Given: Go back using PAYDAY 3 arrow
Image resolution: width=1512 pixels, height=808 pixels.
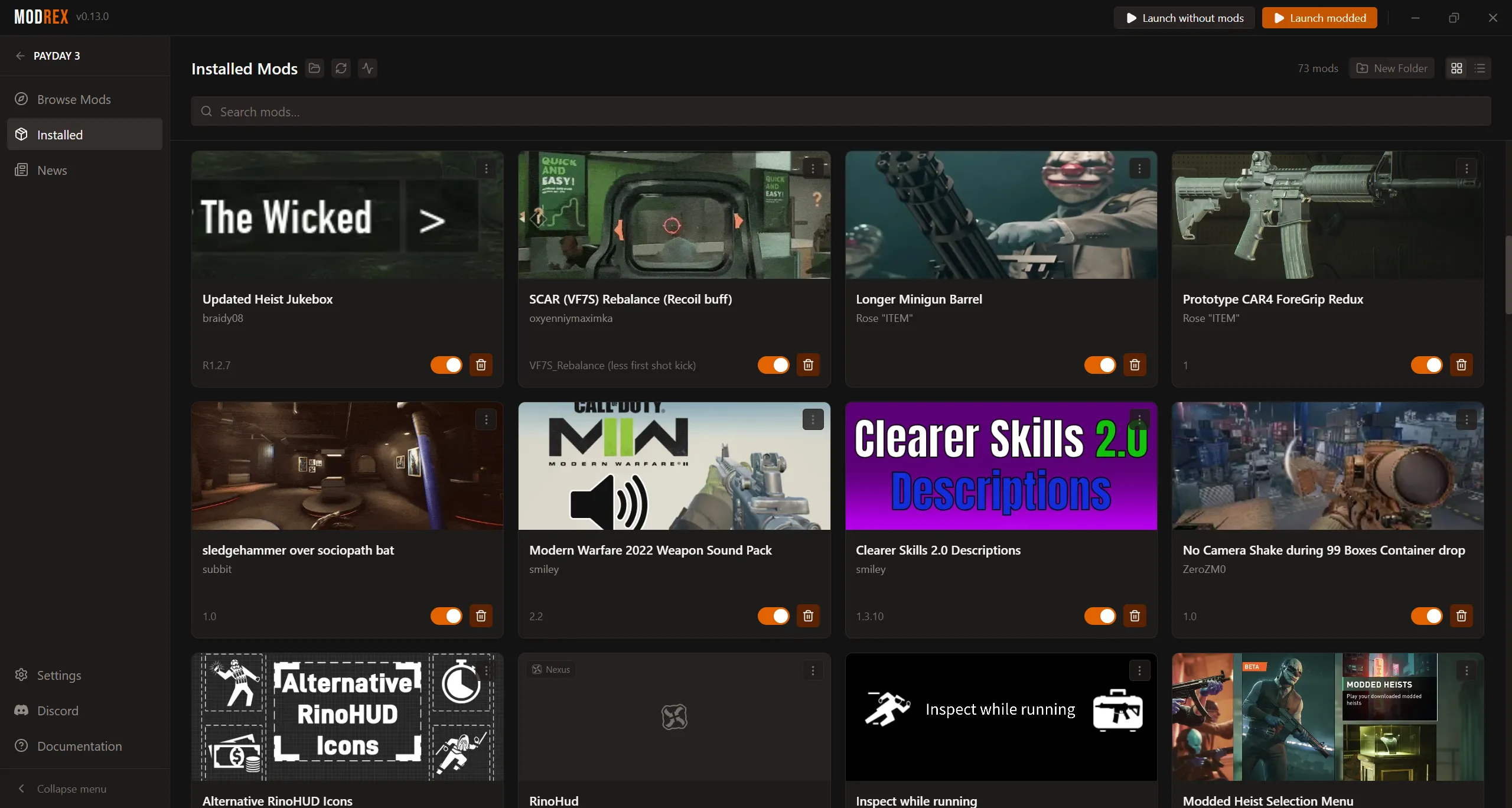Looking at the screenshot, I should (20, 56).
